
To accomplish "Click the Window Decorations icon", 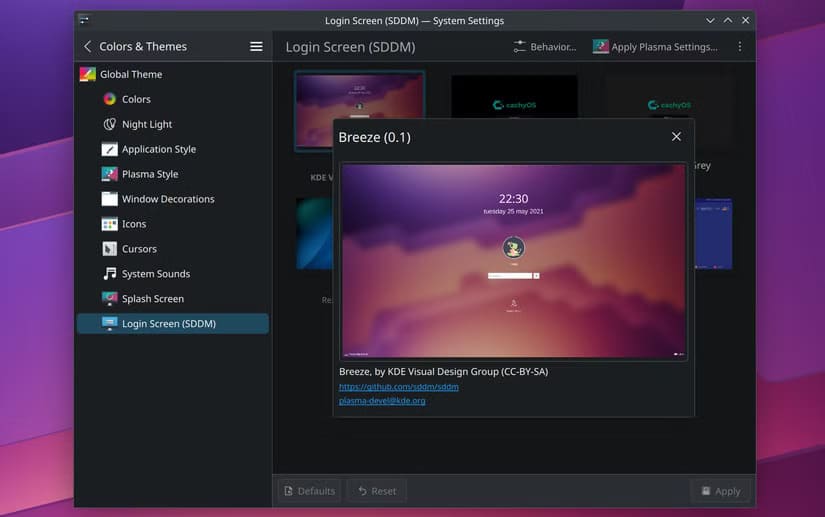I will 110,199.
